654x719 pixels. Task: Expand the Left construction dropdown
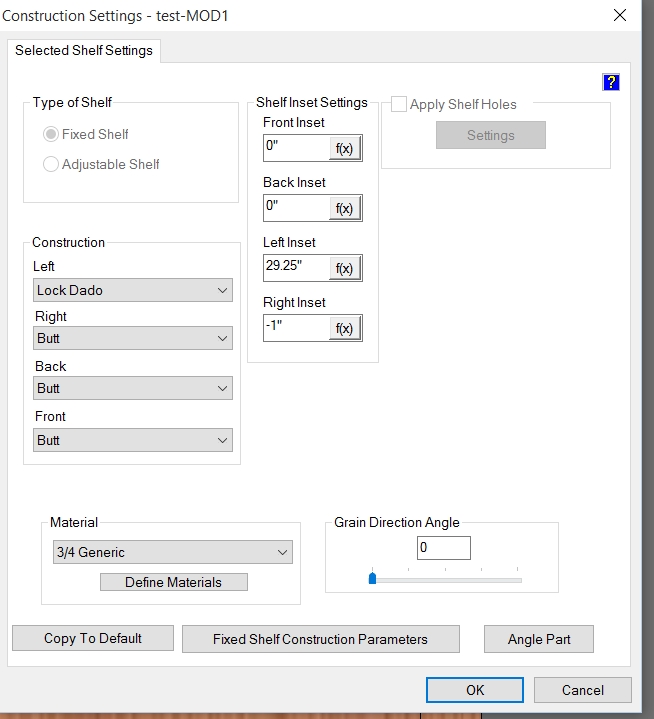(133, 290)
